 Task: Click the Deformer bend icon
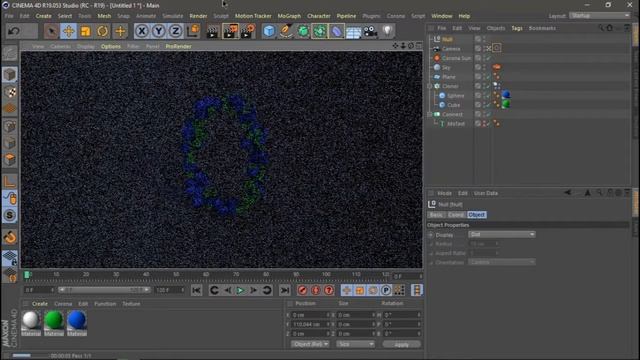[337, 31]
